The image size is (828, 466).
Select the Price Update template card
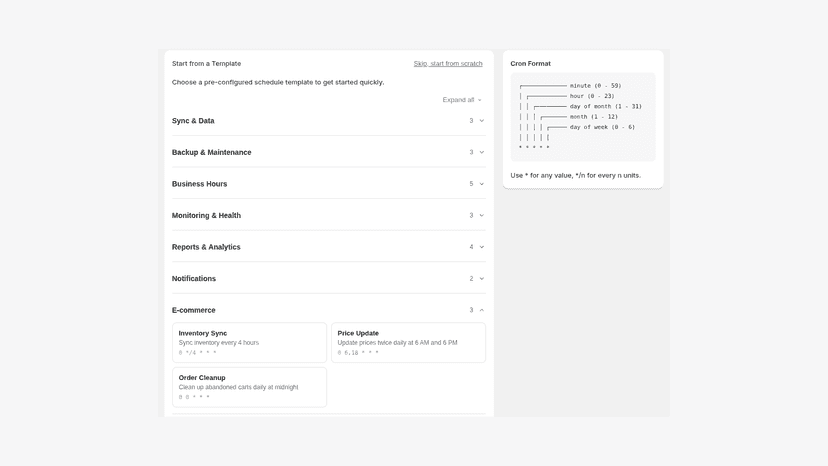(x=408, y=342)
